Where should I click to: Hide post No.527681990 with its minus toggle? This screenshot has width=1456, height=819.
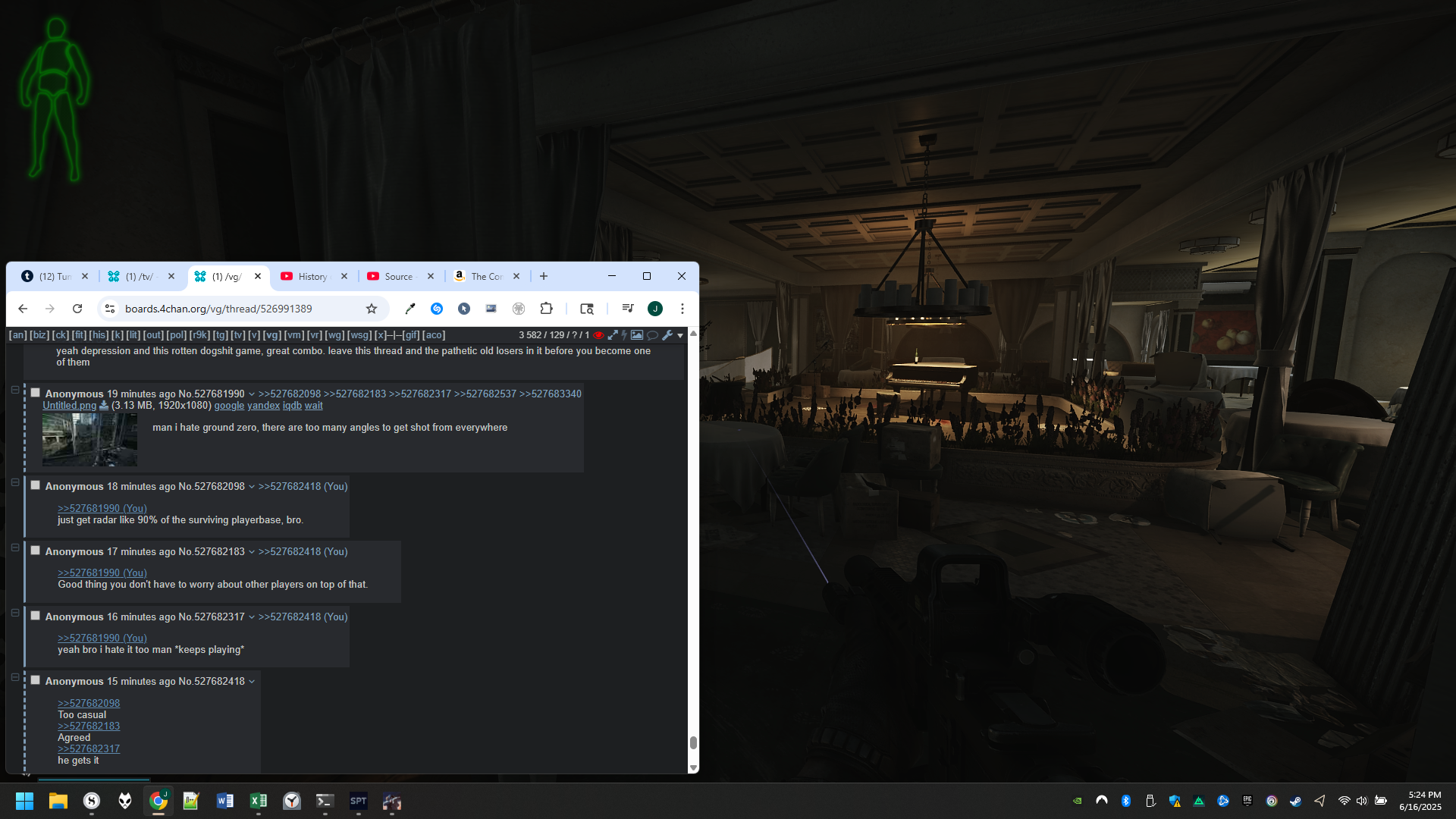pos(14,391)
